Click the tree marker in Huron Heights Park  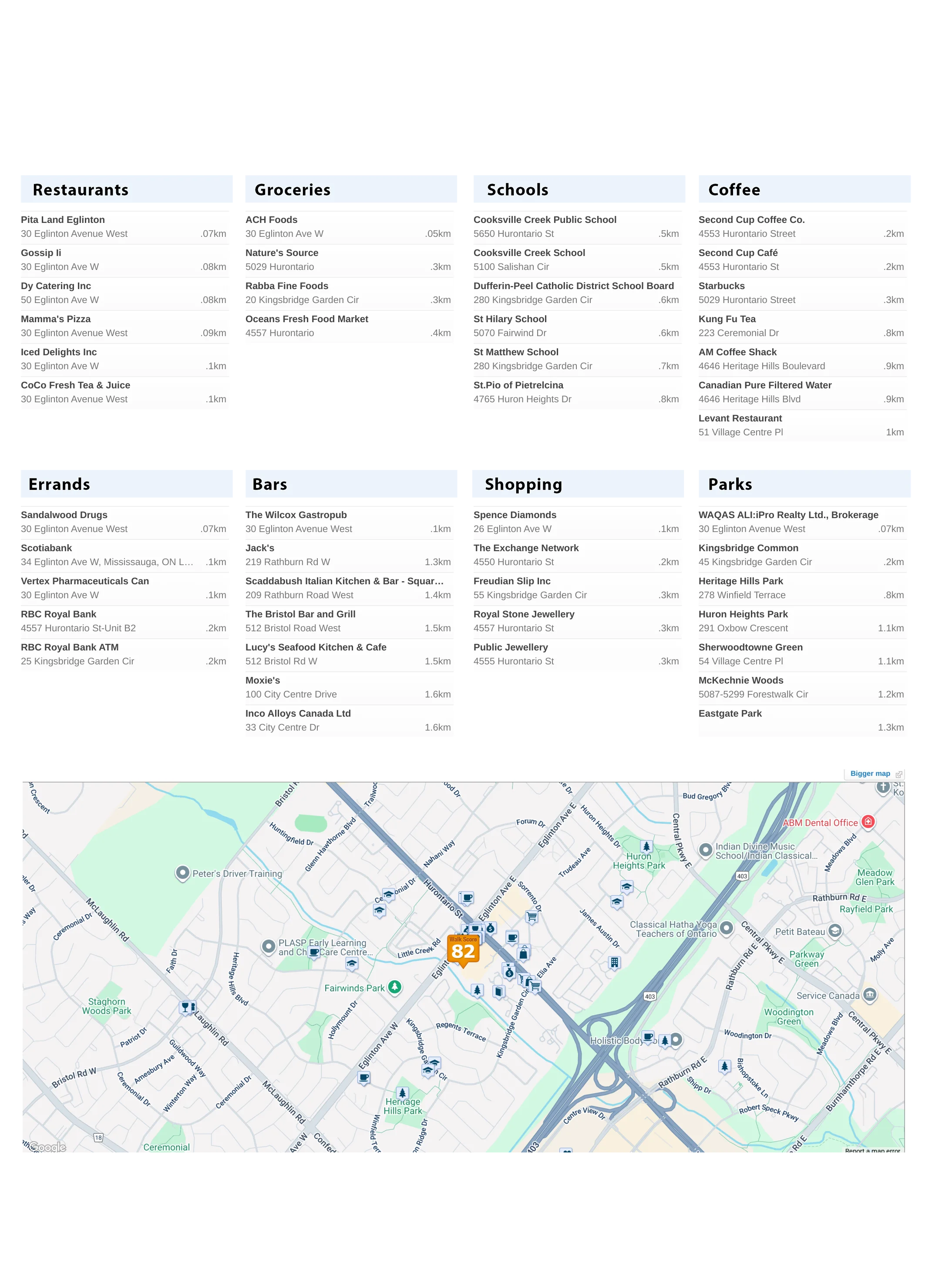point(646,846)
